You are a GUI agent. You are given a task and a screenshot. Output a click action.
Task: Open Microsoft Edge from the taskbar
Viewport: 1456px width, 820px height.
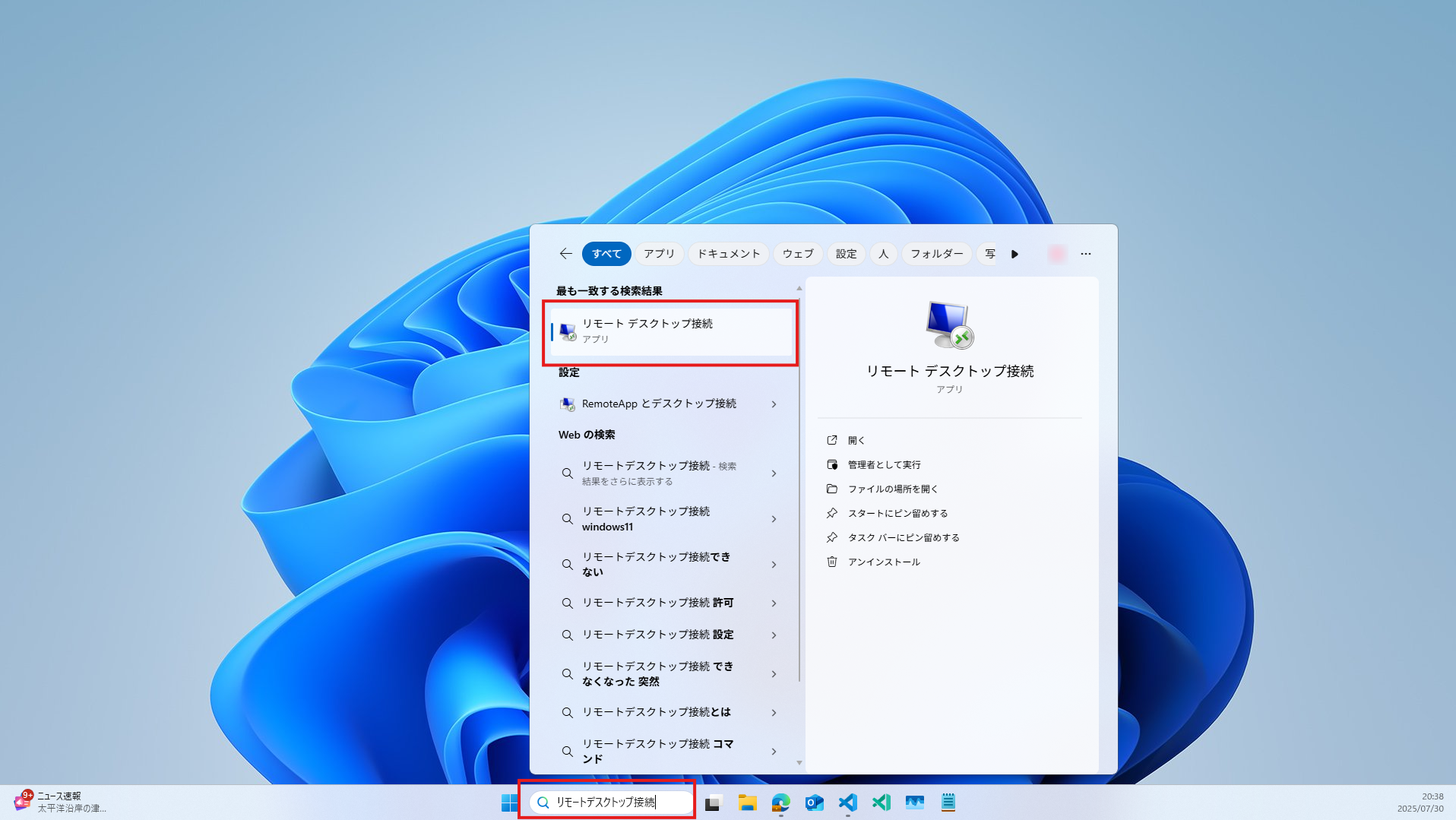tap(782, 802)
